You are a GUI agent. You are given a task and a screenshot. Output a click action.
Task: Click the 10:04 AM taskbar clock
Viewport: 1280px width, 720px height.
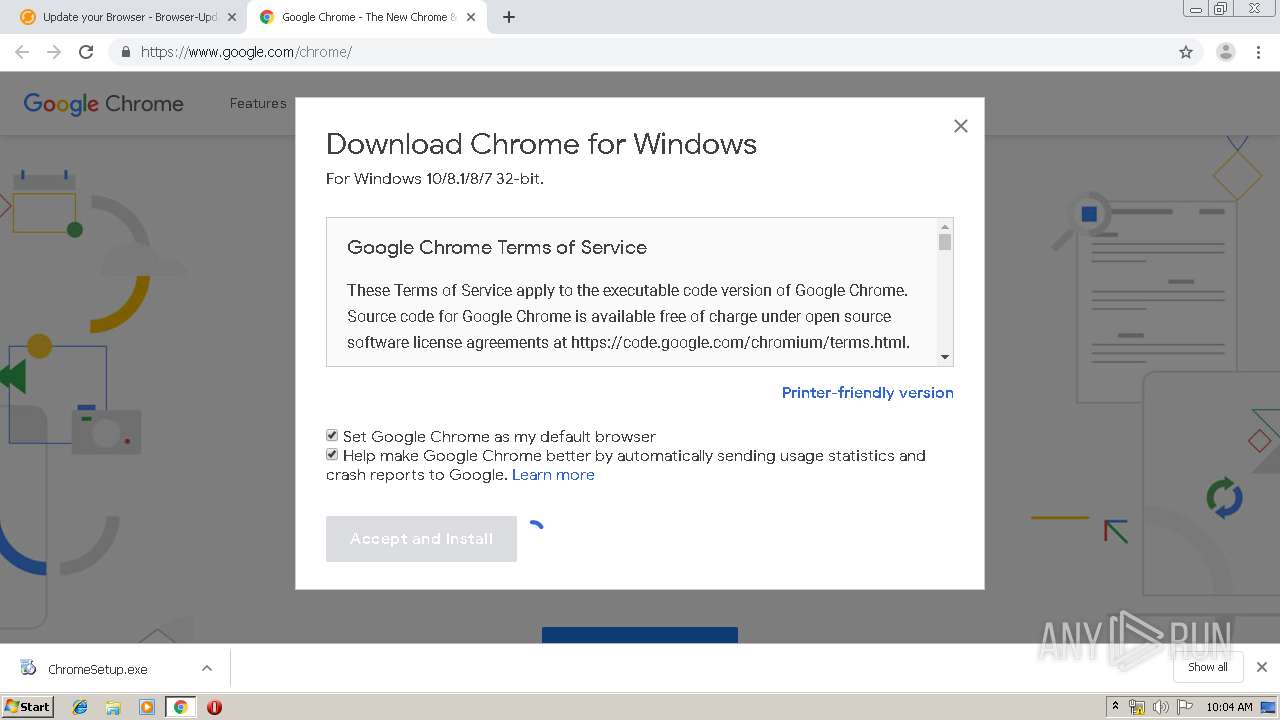coord(1229,707)
